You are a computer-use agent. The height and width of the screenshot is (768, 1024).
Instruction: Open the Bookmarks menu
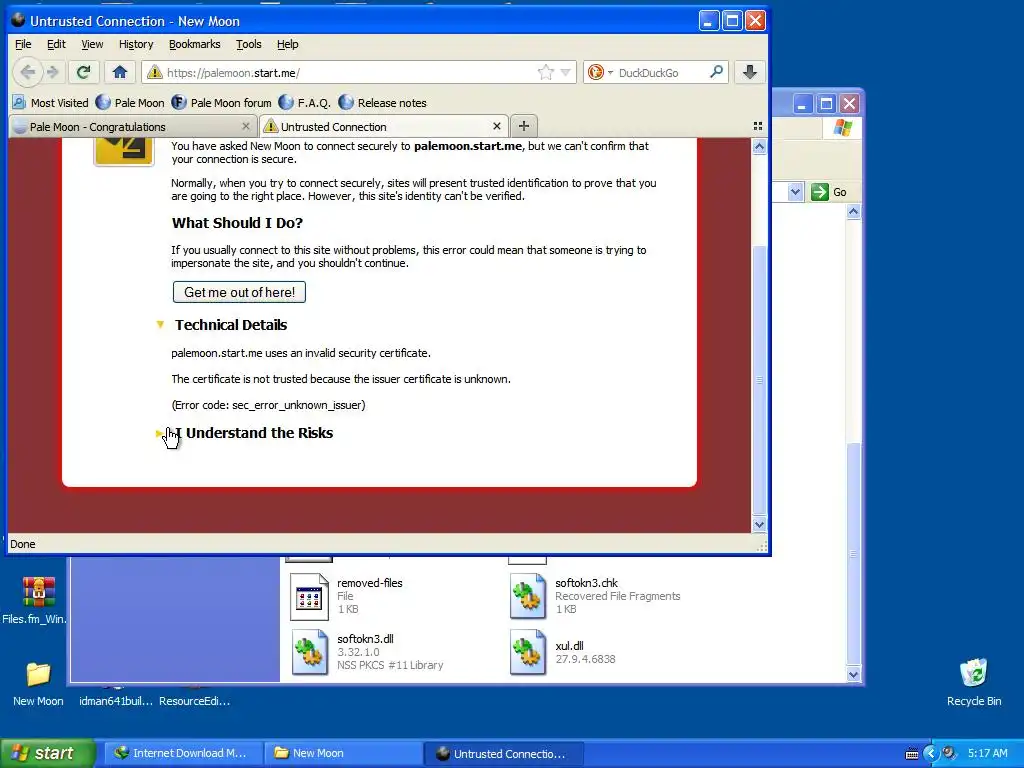point(195,44)
